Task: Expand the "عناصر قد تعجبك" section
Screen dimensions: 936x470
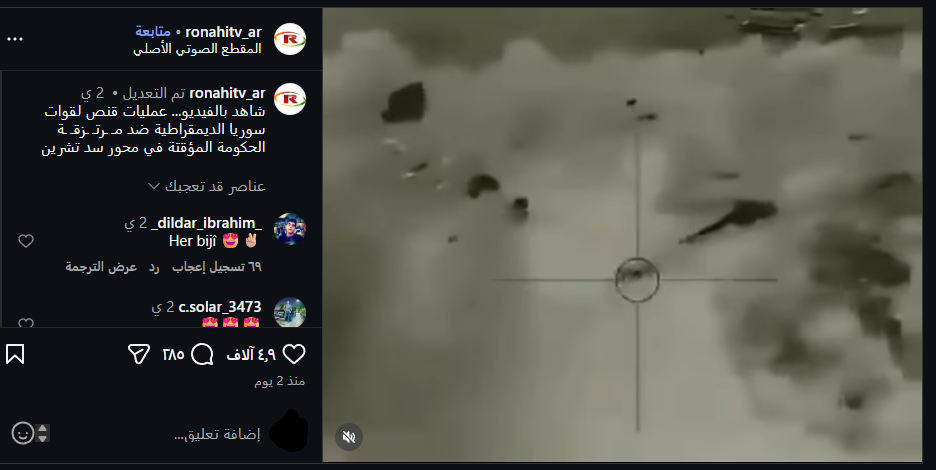Action: (x=206, y=186)
